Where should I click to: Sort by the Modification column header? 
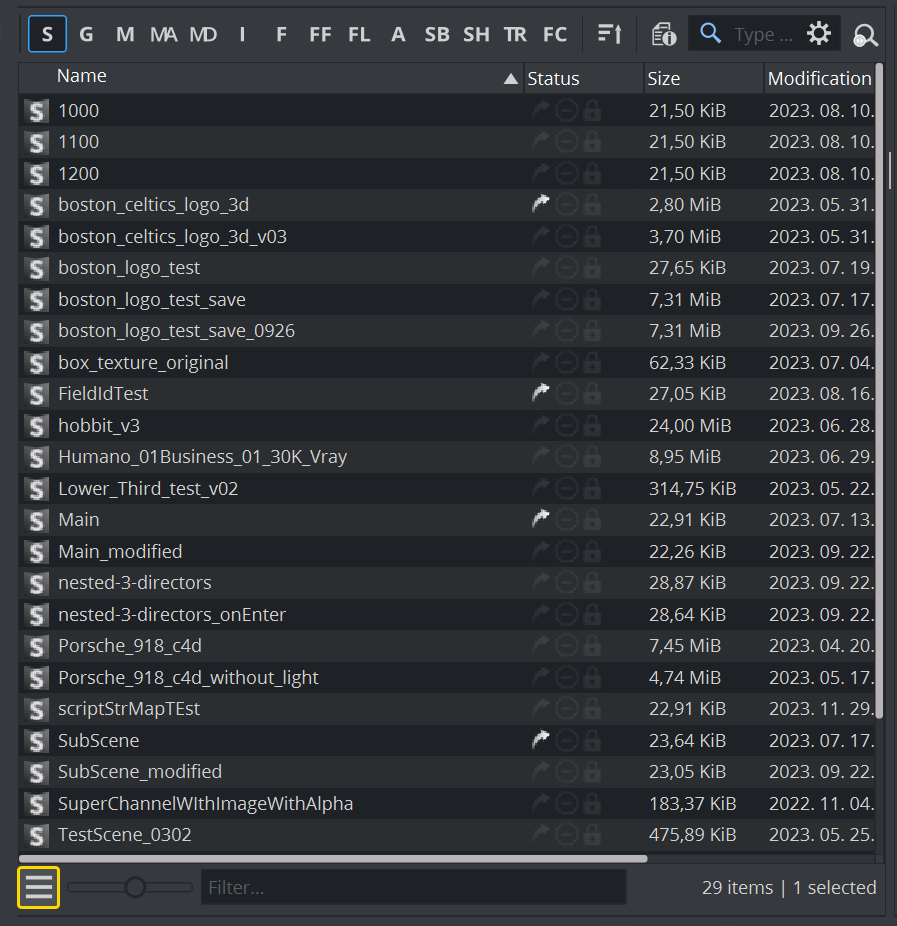click(819, 79)
